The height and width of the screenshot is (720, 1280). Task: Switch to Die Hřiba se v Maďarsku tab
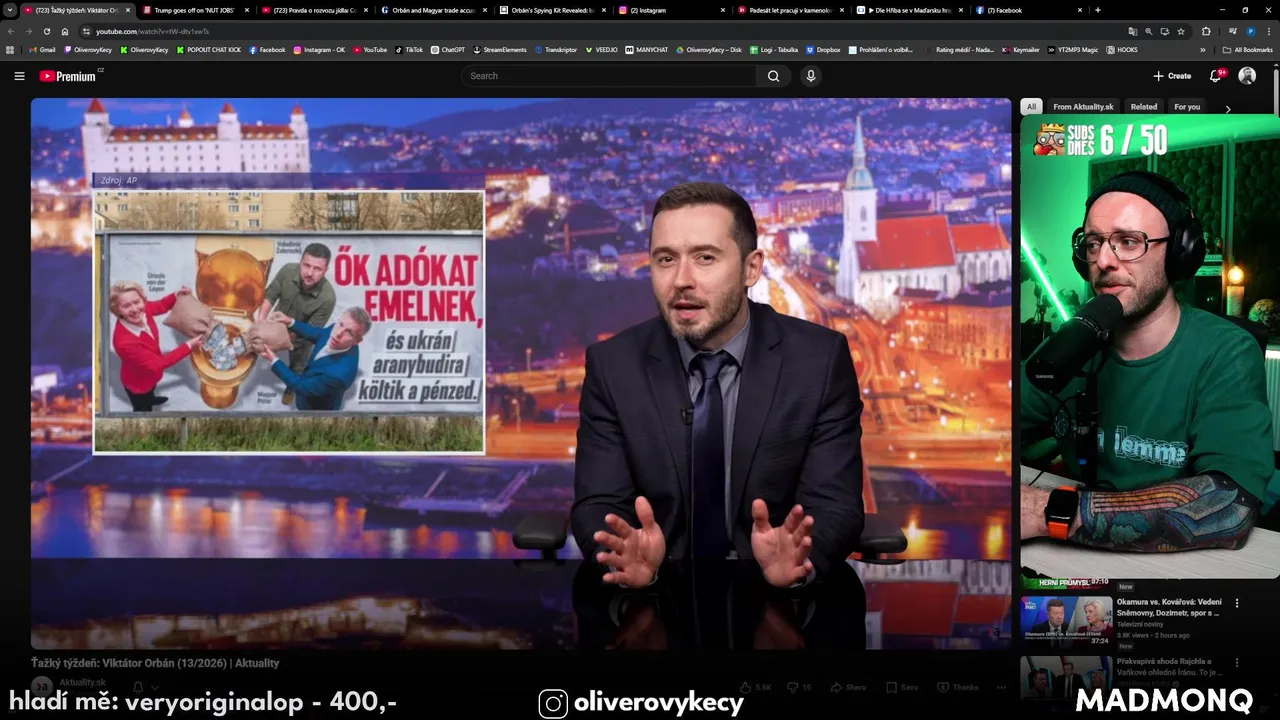click(909, 10)
